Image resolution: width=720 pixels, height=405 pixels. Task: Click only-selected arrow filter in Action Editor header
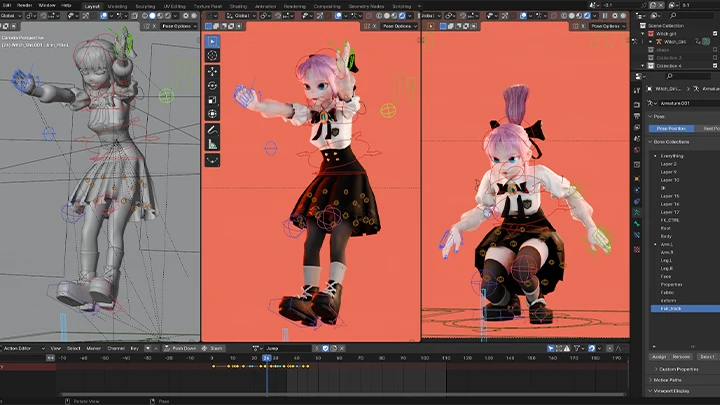[551, 349]
